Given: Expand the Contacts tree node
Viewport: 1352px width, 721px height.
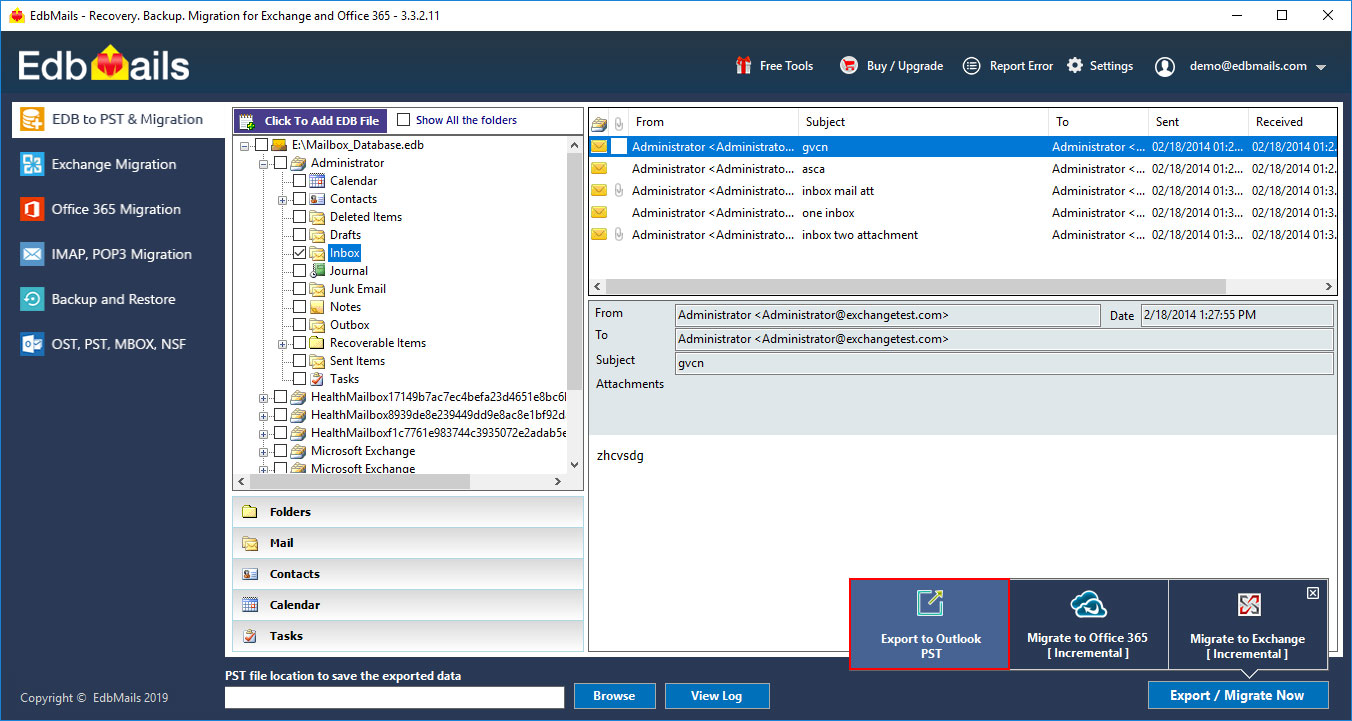Looking at the screenshot, I should tap(282, 198).
